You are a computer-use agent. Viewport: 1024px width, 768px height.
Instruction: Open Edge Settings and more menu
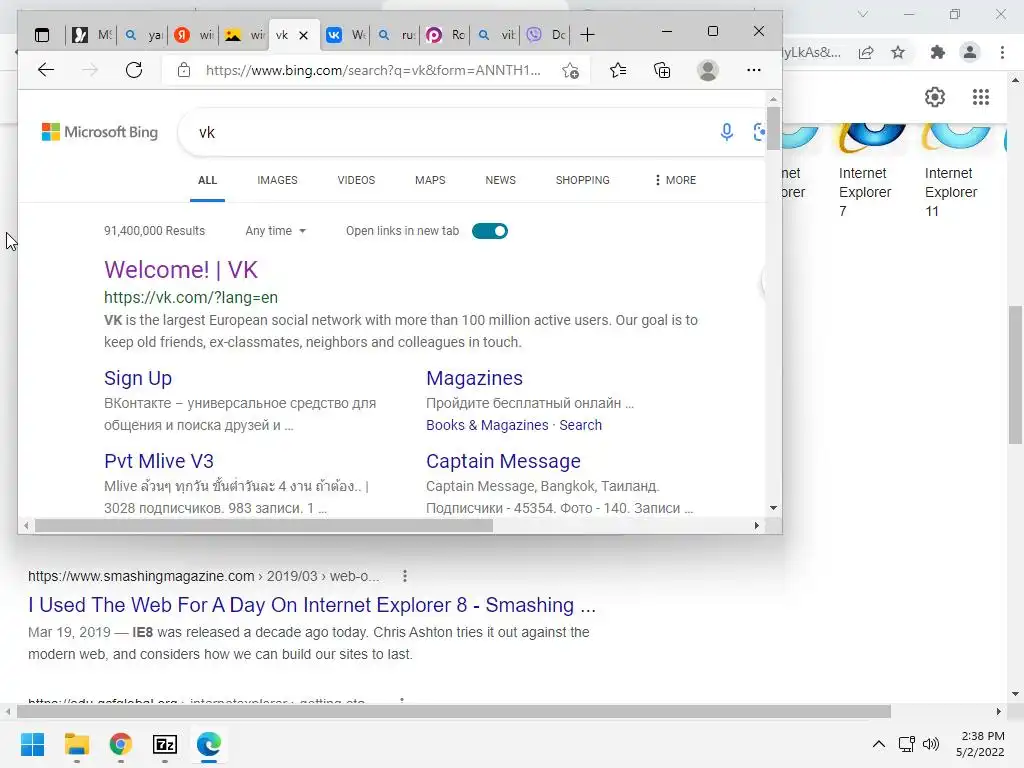point(754,70)
